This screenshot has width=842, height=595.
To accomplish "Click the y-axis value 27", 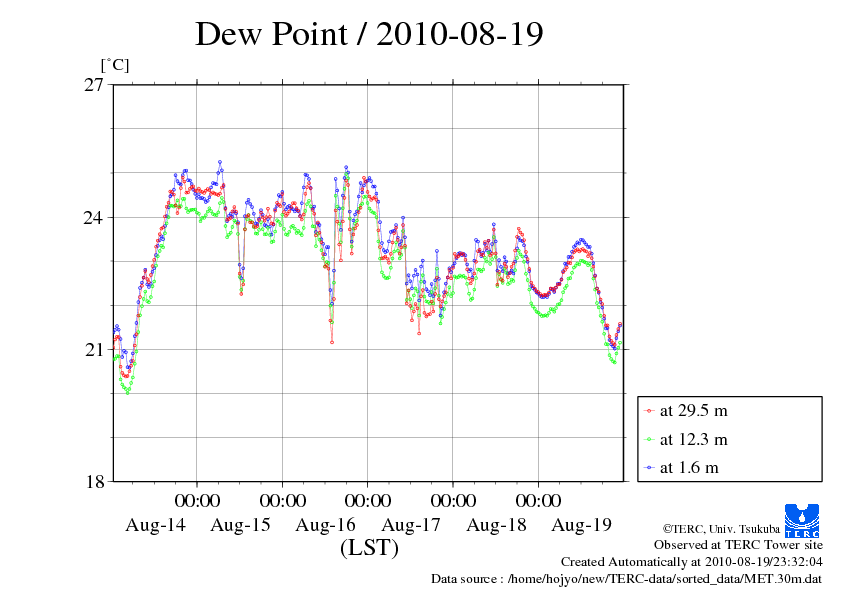I will coord(94,85).
